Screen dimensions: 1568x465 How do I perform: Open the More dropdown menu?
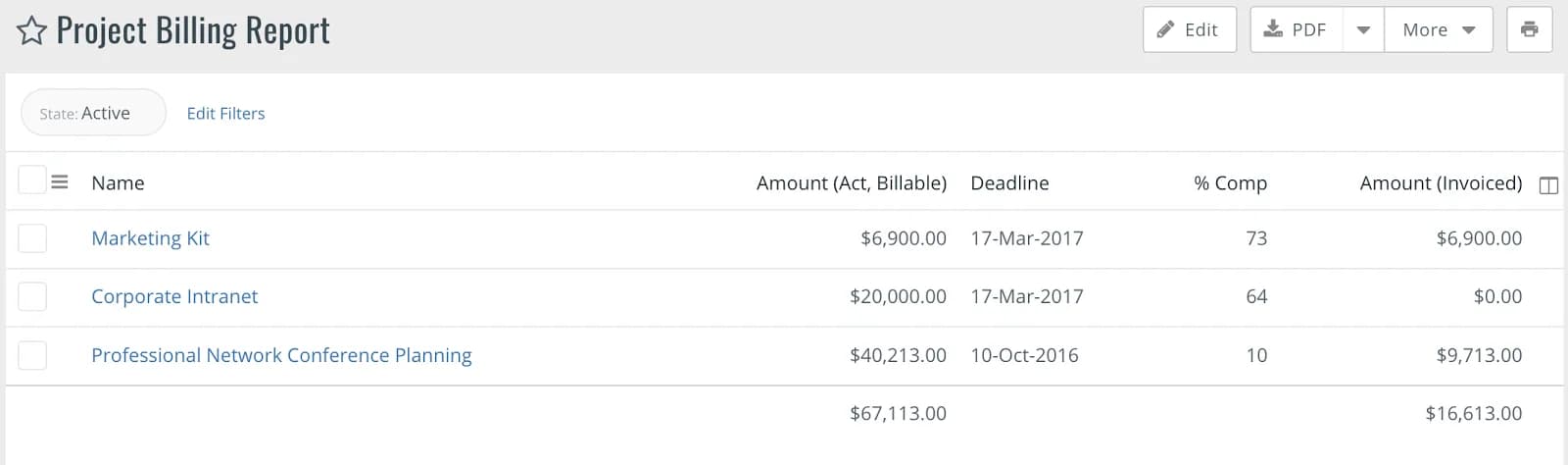tap(1439, 29)
